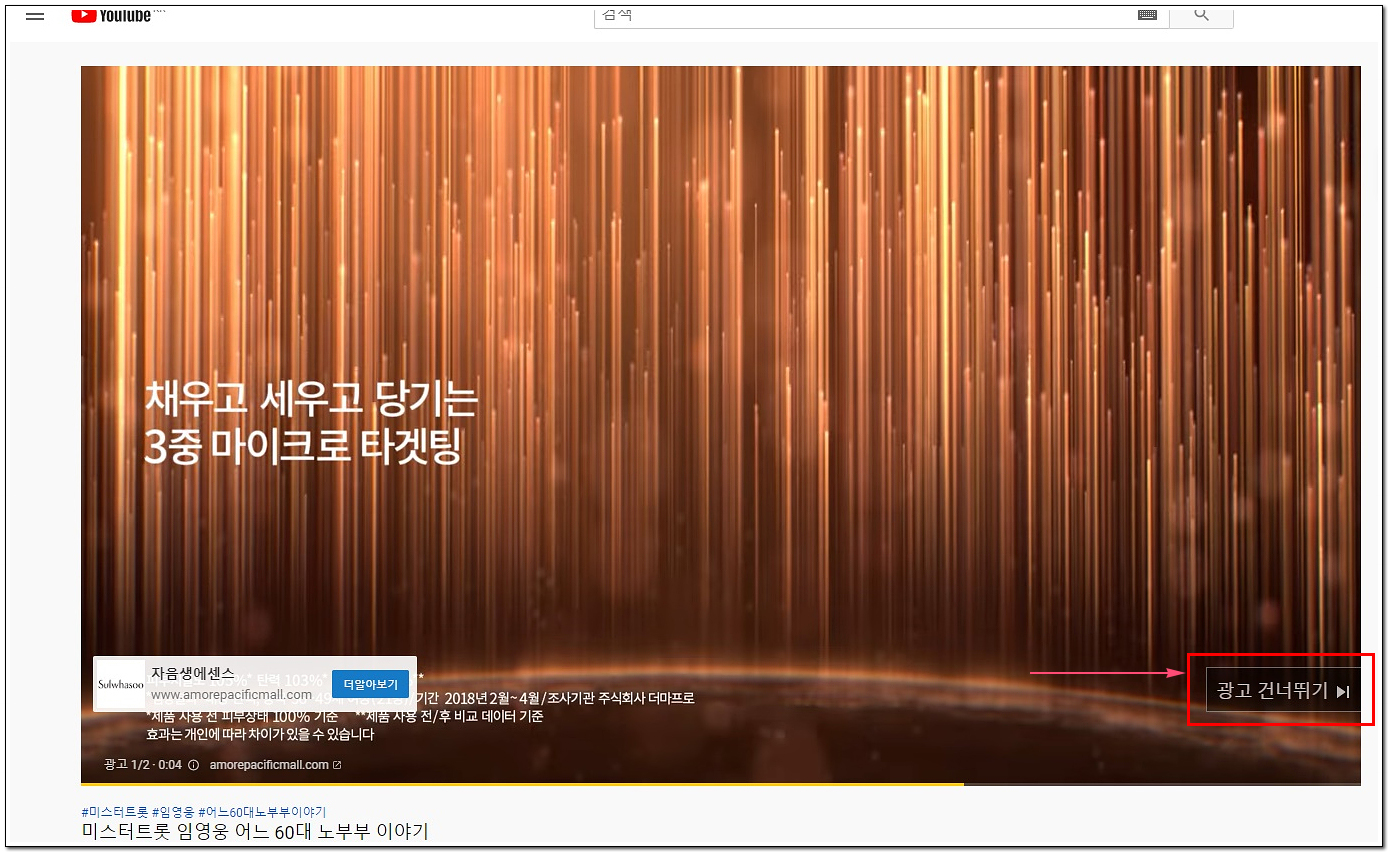Screen dimensions: 1388x852
Task: Click the 더알아보기 button
Action: pyautogui.click(x=370, y=684)
